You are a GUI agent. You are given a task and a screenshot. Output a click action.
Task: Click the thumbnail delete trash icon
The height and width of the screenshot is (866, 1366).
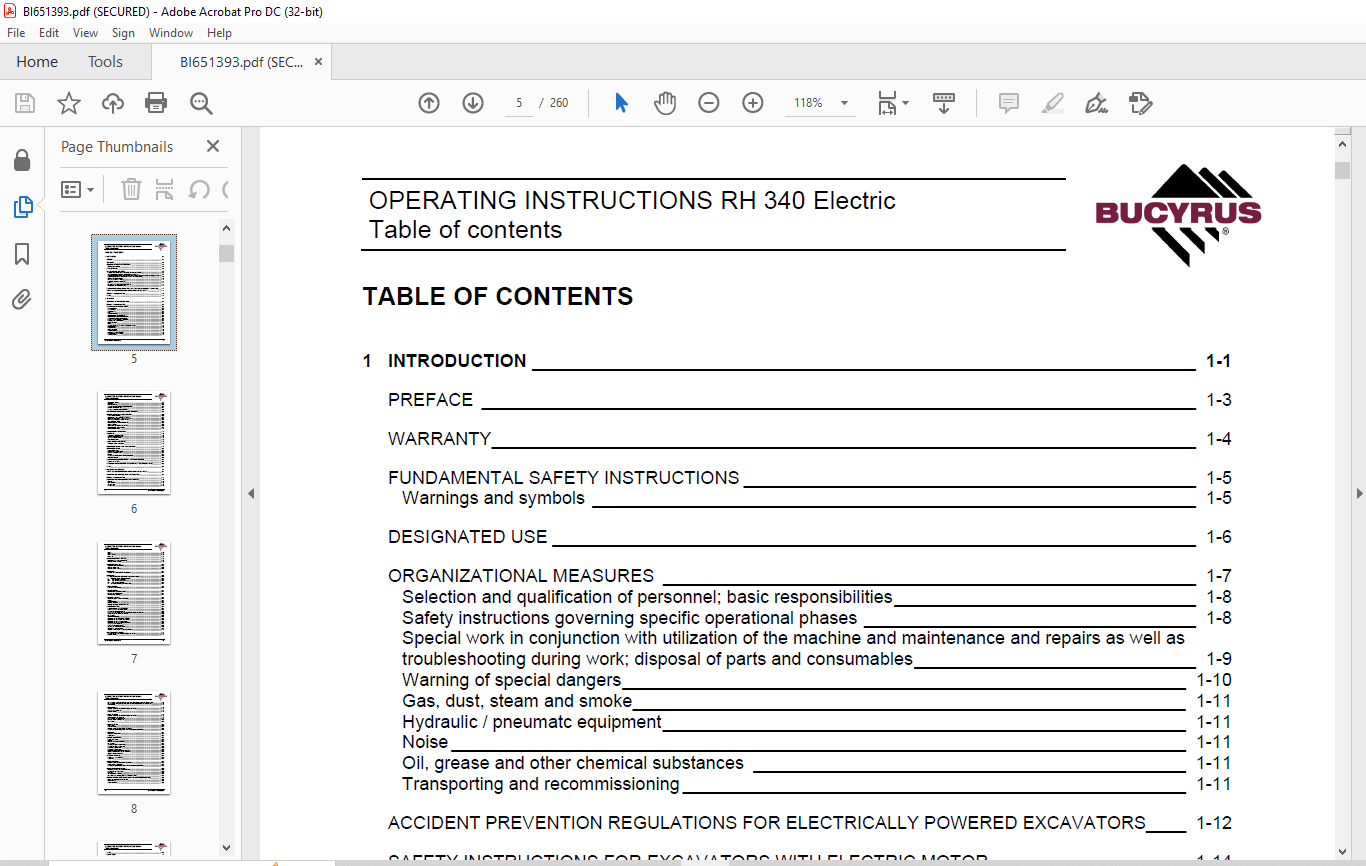click(x=131, y=189)
